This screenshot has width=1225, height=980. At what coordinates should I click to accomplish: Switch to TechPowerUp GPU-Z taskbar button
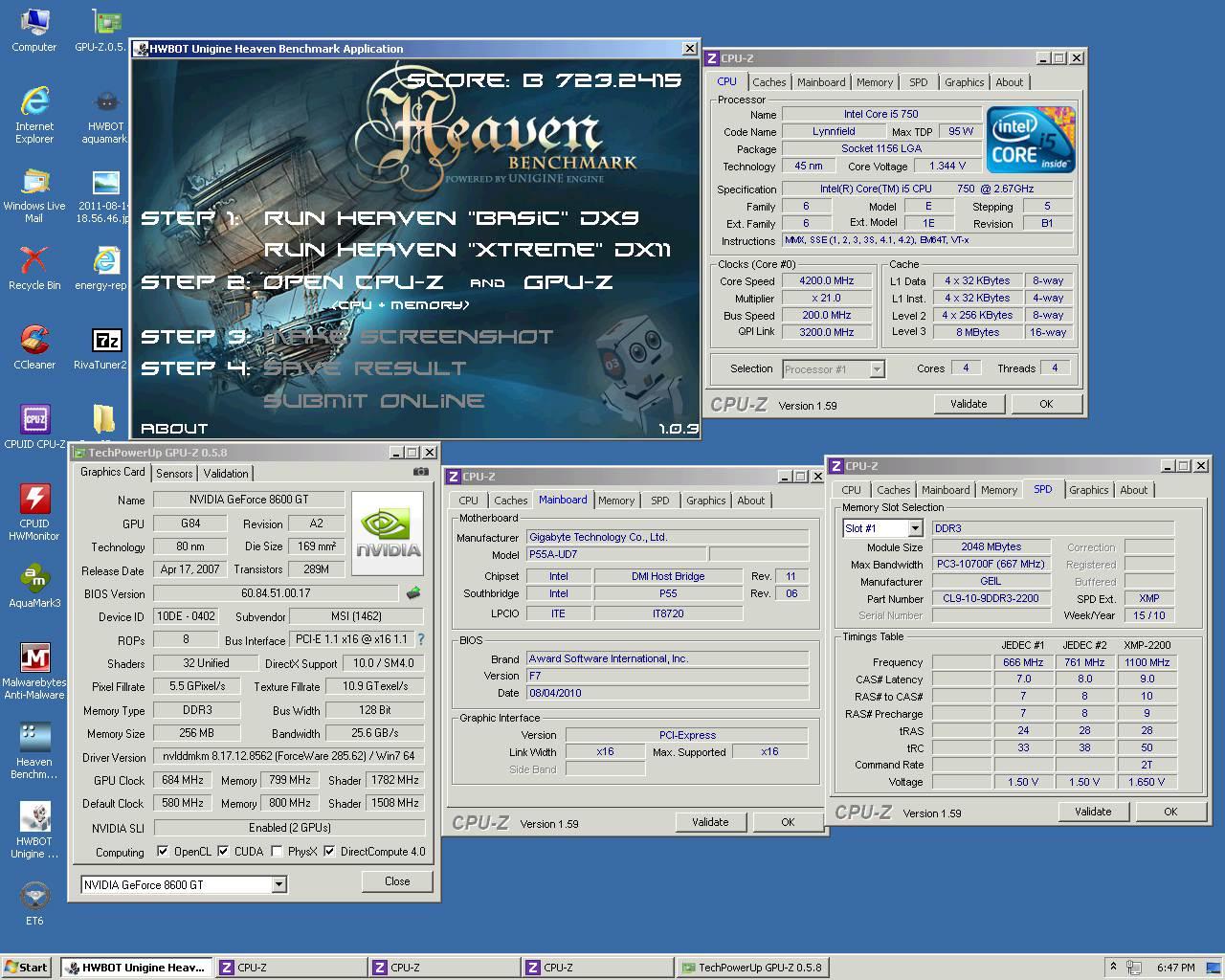click(x=751, y=968)
